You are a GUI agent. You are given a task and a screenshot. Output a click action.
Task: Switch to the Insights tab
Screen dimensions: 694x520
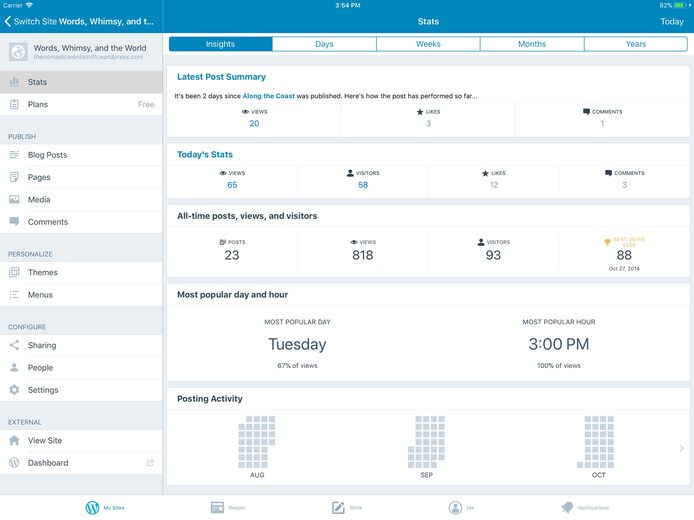tap(220, 44)
